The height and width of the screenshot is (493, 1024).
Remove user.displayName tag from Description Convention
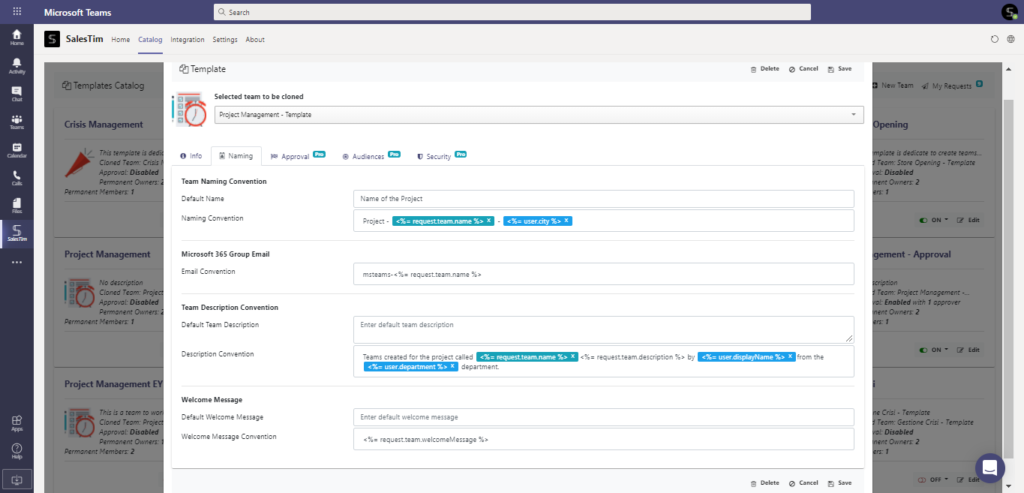790,357
